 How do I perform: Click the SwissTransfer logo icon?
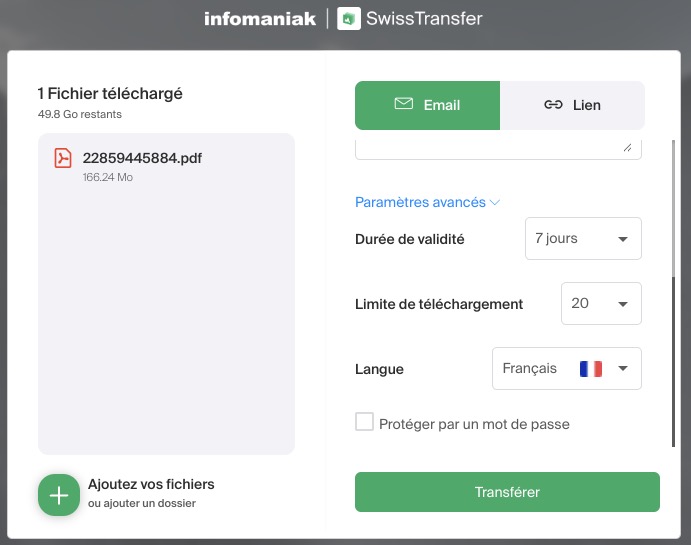pos(349,19)
